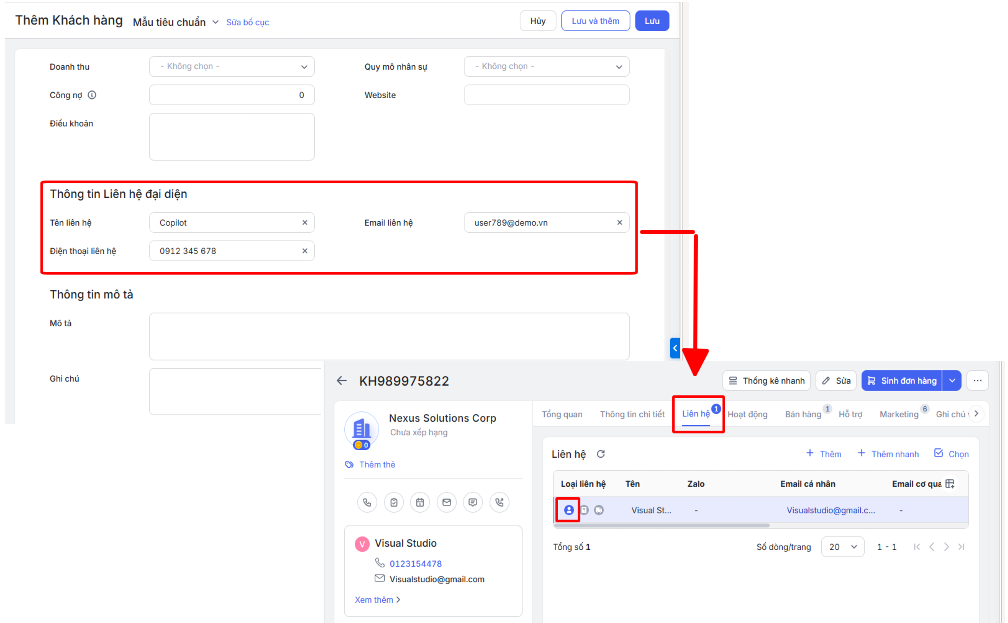The height and width of the screenshot is (623, 1008).
Task: Switch to the Hoạt động tab
Action: pyautogui.click(x=747, y=414)
